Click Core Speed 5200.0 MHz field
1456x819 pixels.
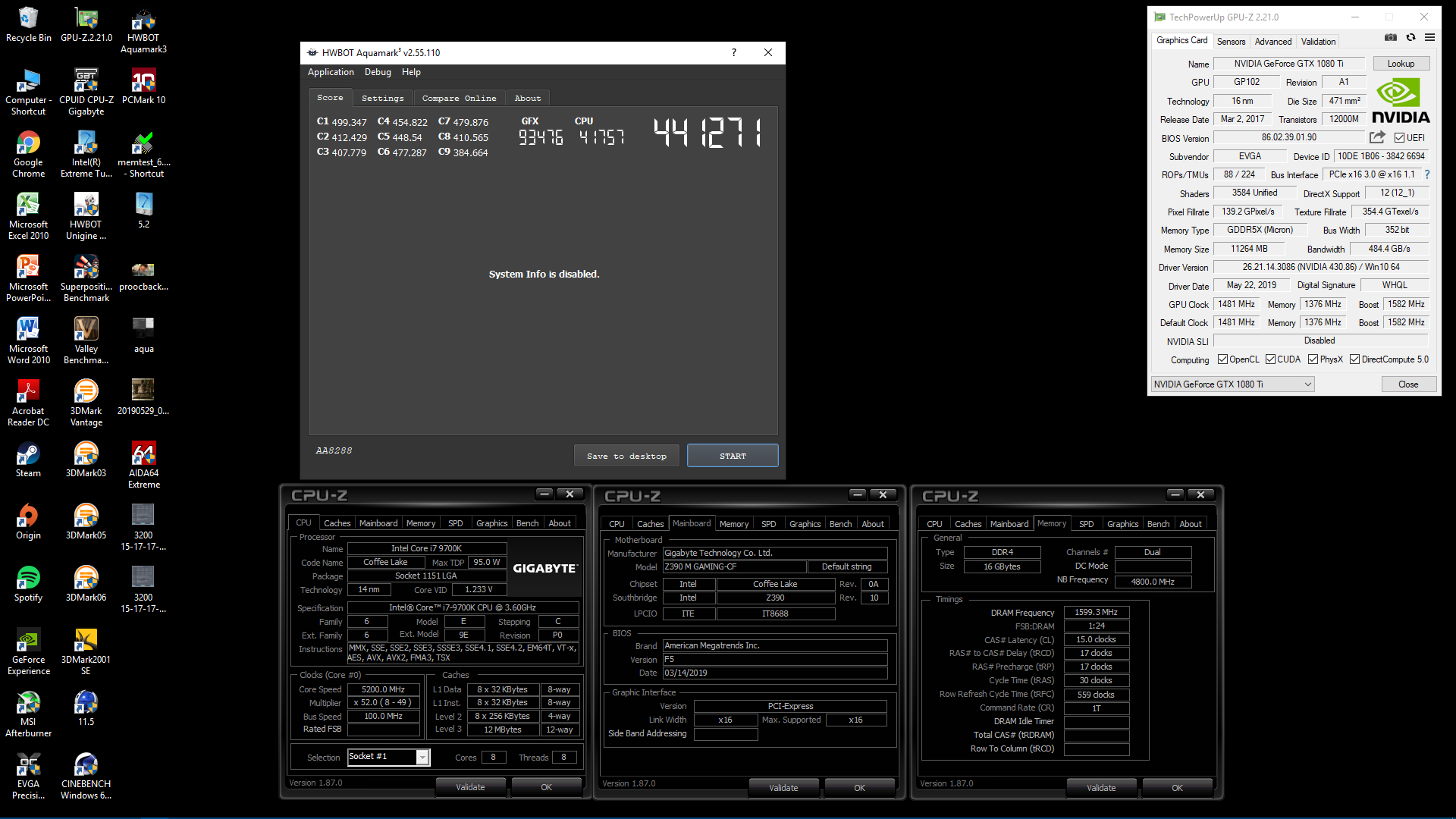383,689
